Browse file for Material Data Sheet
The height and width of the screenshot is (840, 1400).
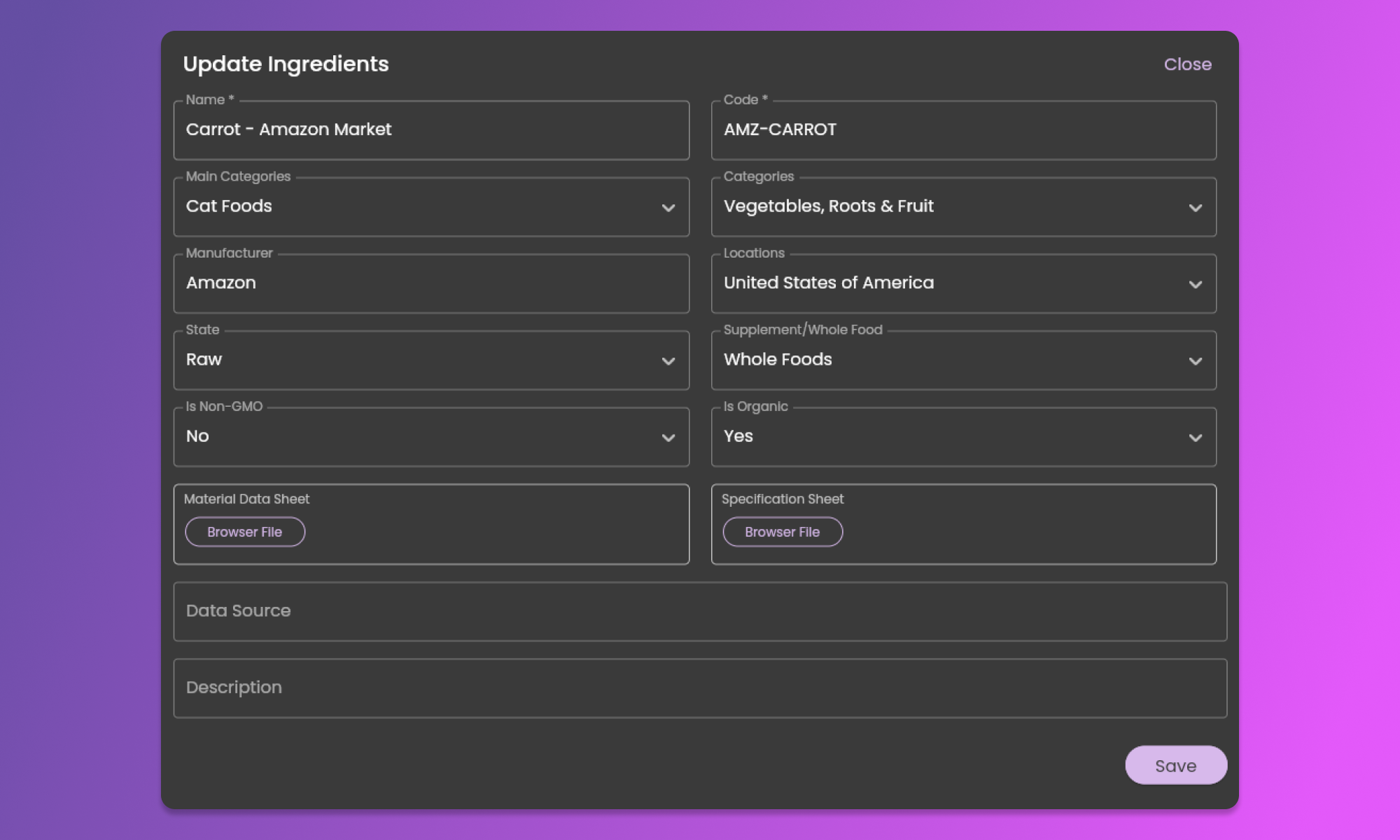click(x=245, y=532)
